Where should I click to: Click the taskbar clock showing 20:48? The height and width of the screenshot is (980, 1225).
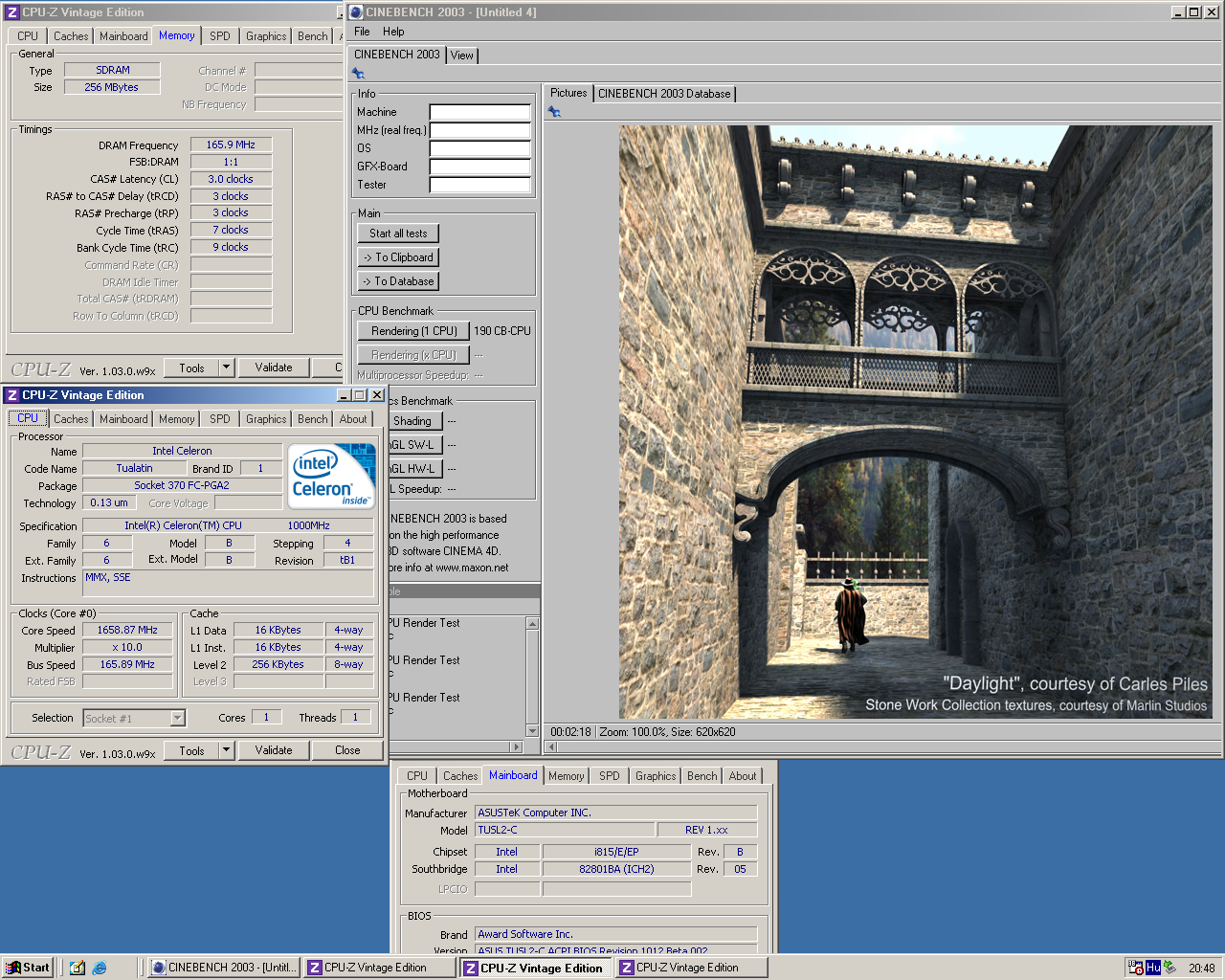coord(1201,968)
